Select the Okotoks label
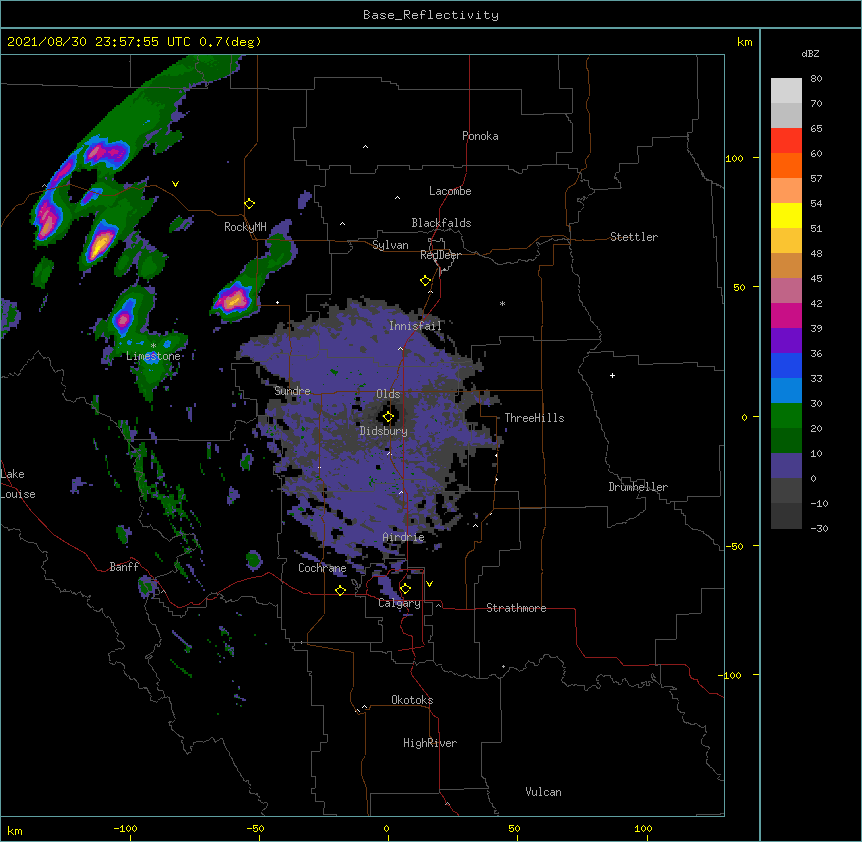The image size is (862, 842). 412,700
